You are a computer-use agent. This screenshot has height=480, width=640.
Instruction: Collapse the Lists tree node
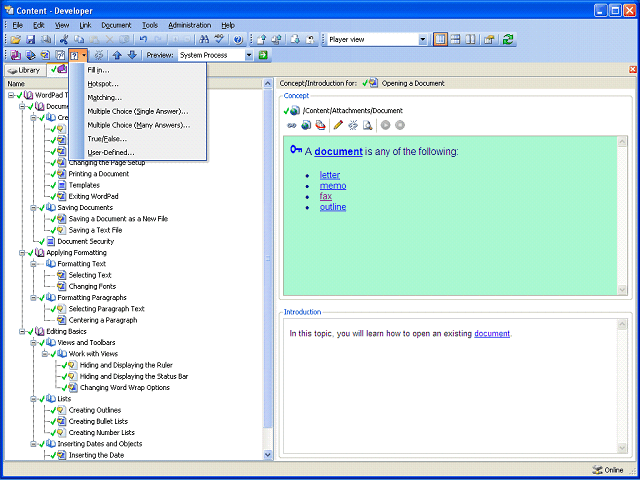coord(33,399)
